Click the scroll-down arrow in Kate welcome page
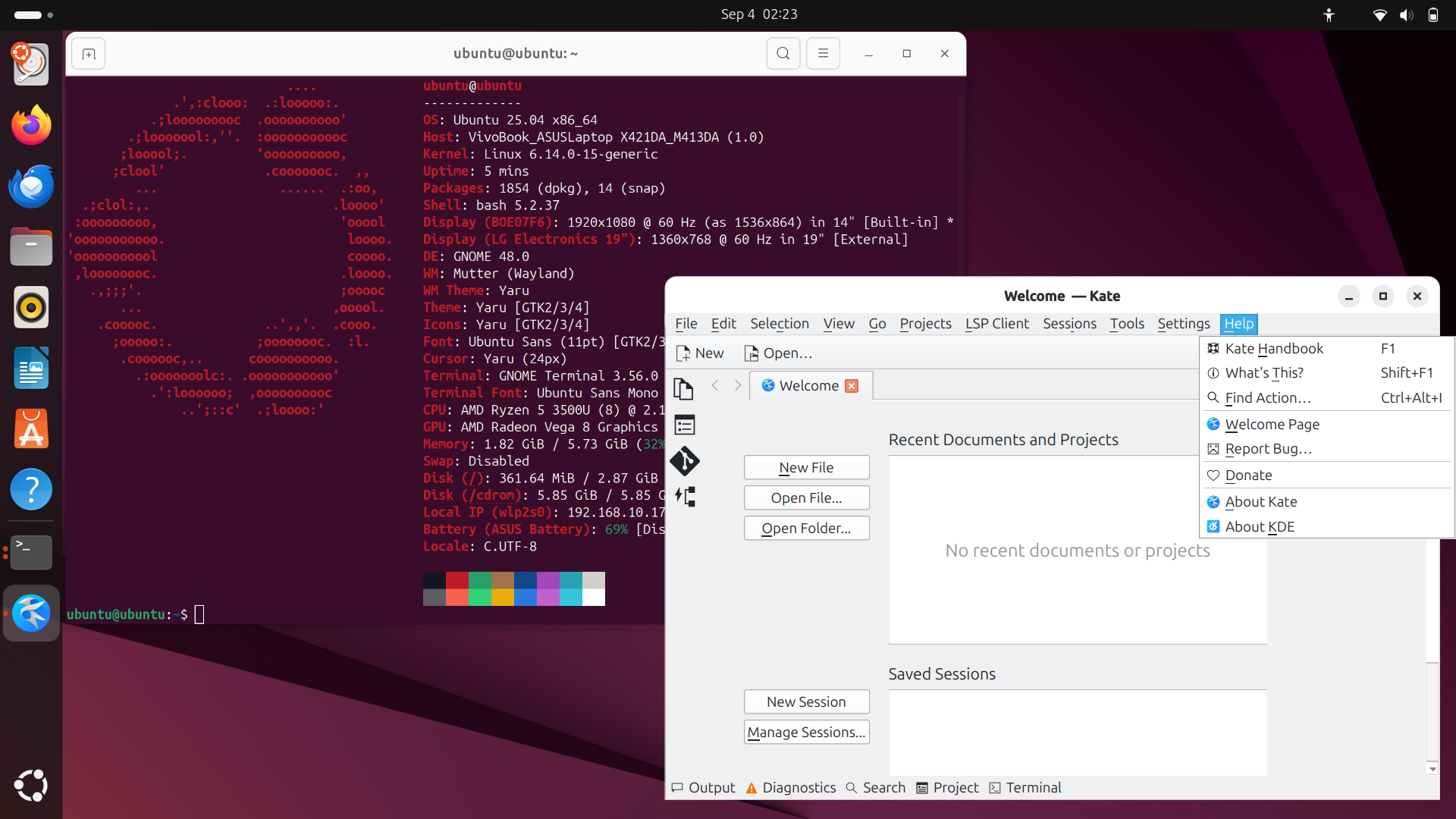The image size is (1456, 819). point(1432,769)
